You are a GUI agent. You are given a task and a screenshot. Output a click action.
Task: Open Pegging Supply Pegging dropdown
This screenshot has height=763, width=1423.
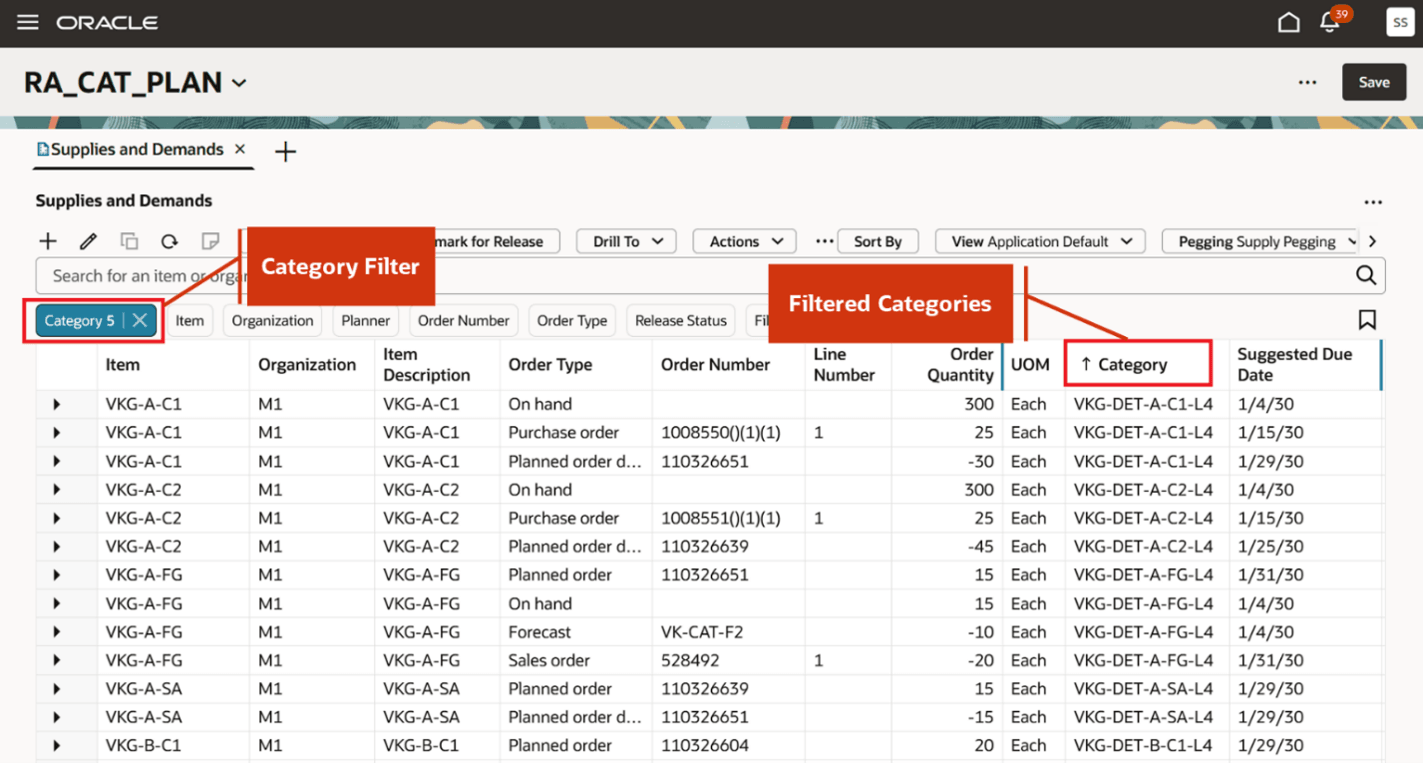pos(1261,241)
